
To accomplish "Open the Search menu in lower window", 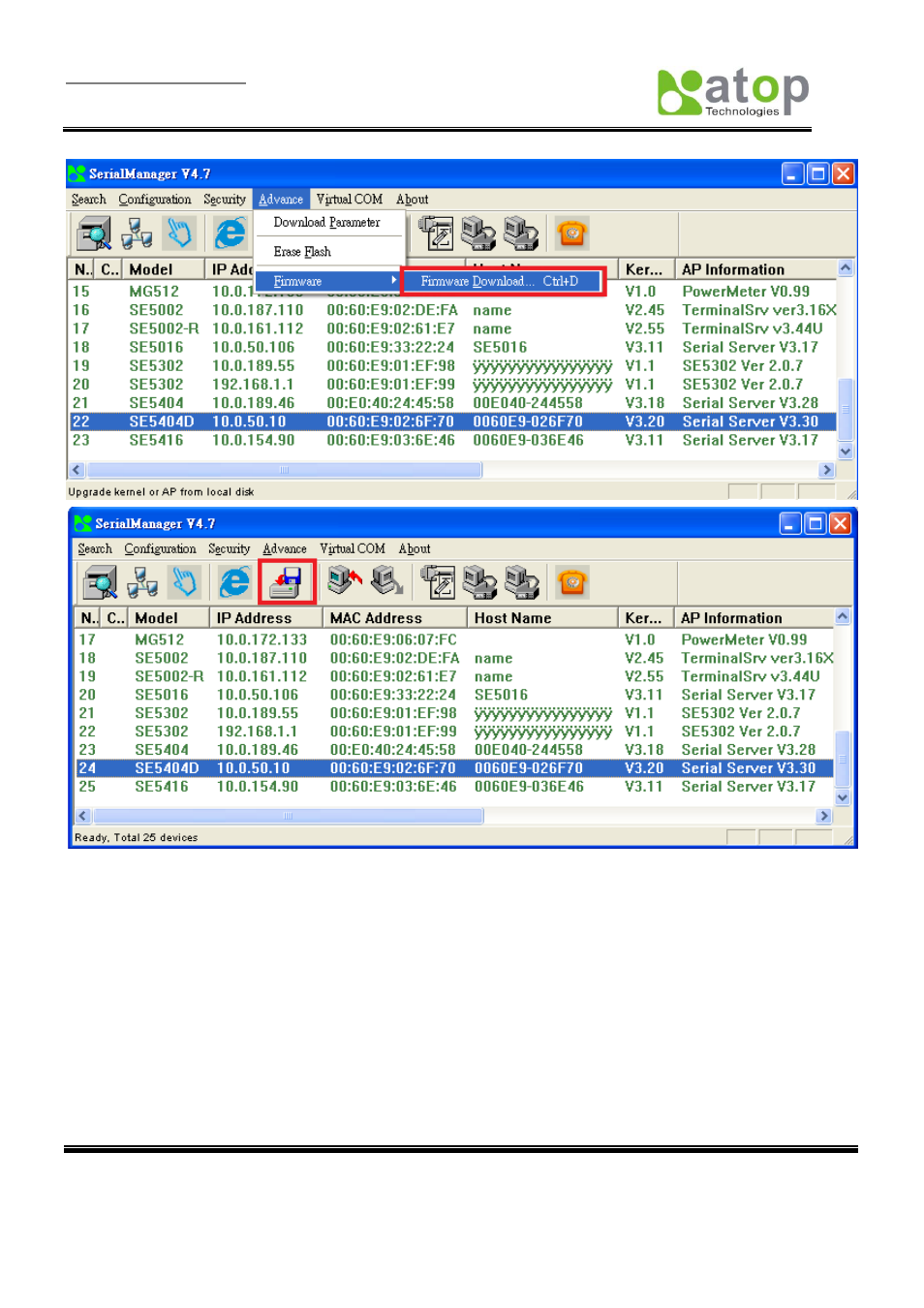I will [95, 549].
